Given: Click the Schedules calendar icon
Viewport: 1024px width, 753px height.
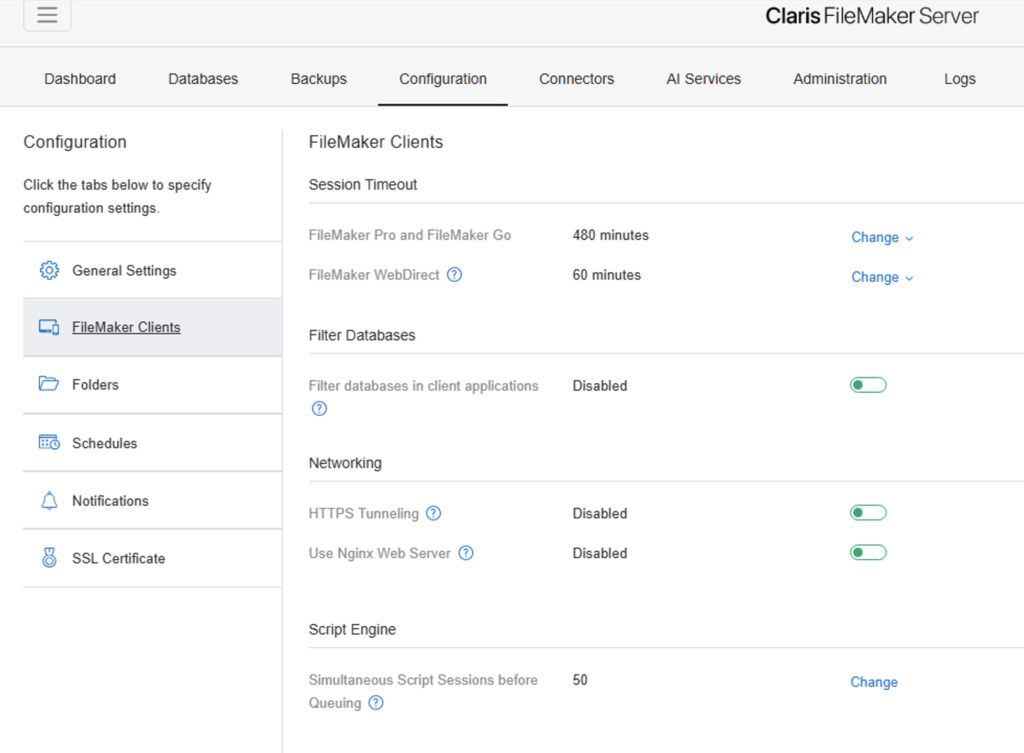Looking at the screenshot, I should 49,442.
